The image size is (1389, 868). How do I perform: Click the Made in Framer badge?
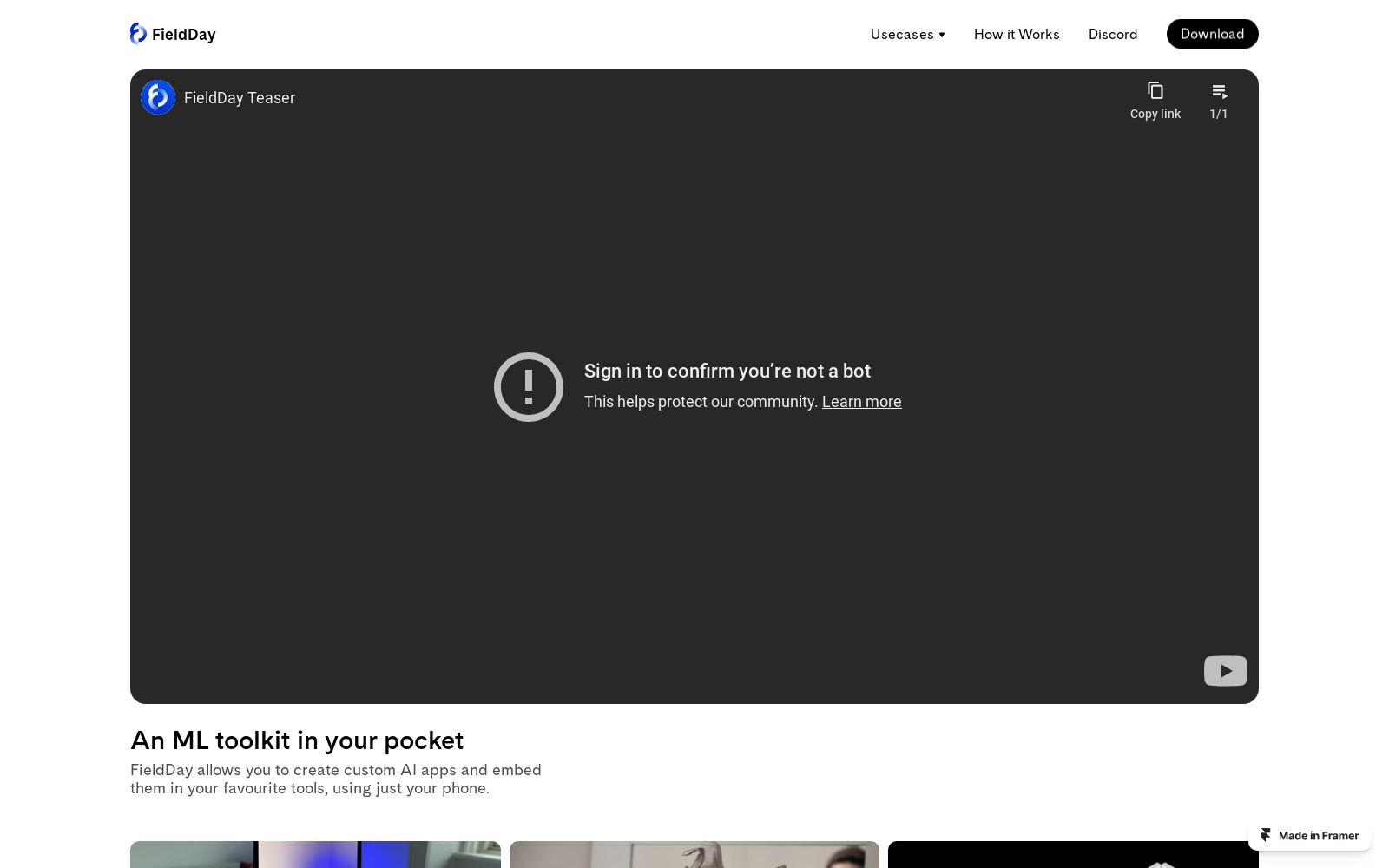click(1310, 836)
